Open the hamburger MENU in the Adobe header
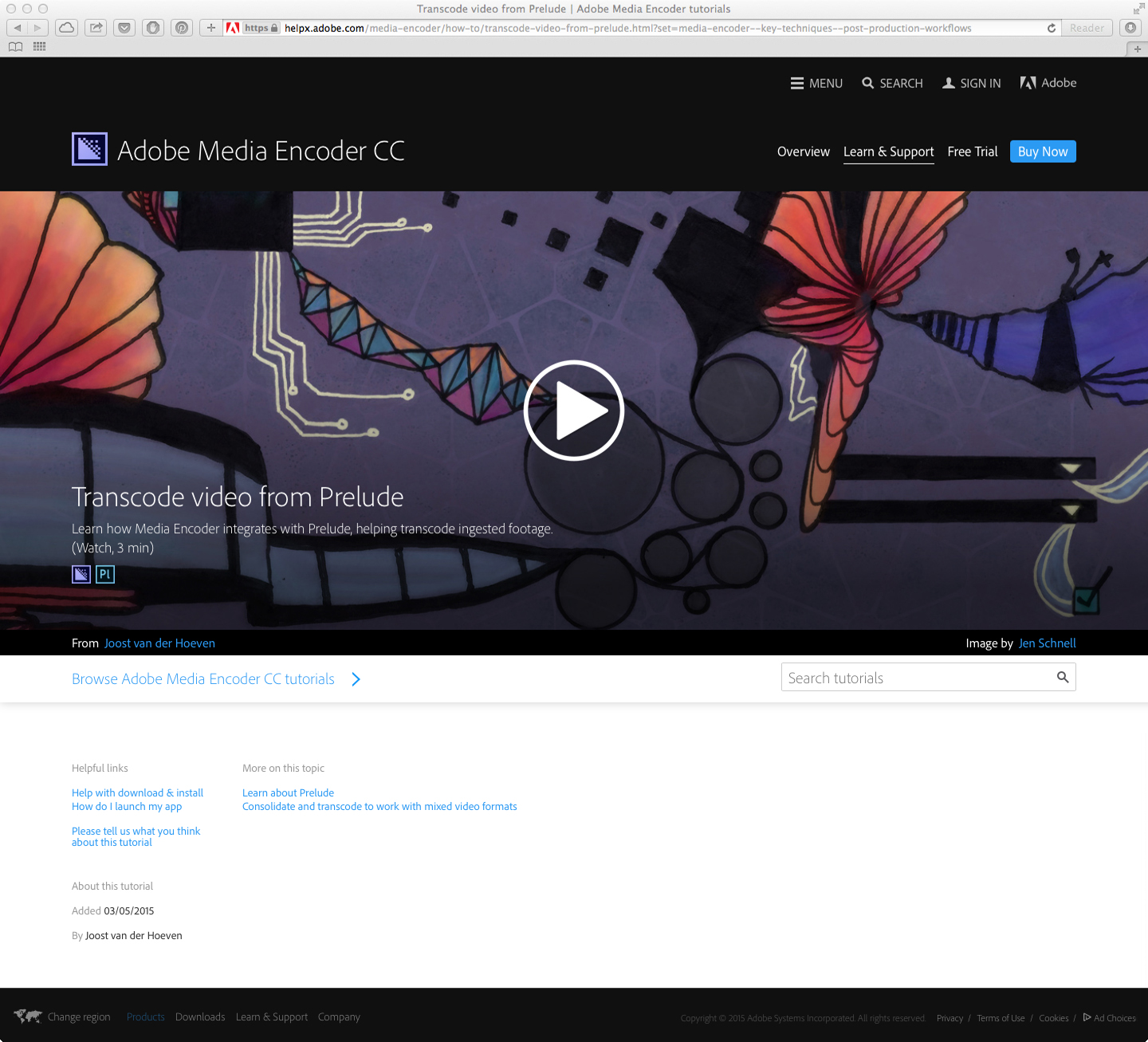1148x1042 pixels. (816, 83)
